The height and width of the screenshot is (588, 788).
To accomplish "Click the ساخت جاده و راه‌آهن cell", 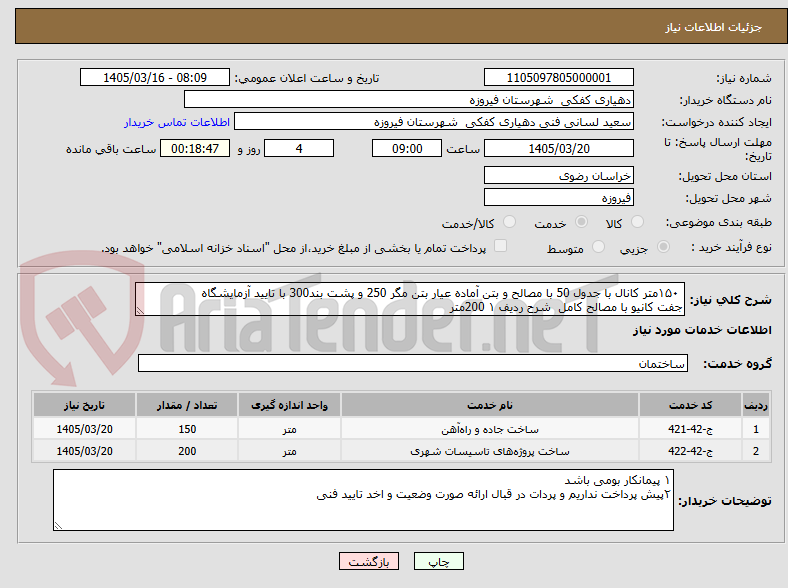I will click(x=490, y=429).
